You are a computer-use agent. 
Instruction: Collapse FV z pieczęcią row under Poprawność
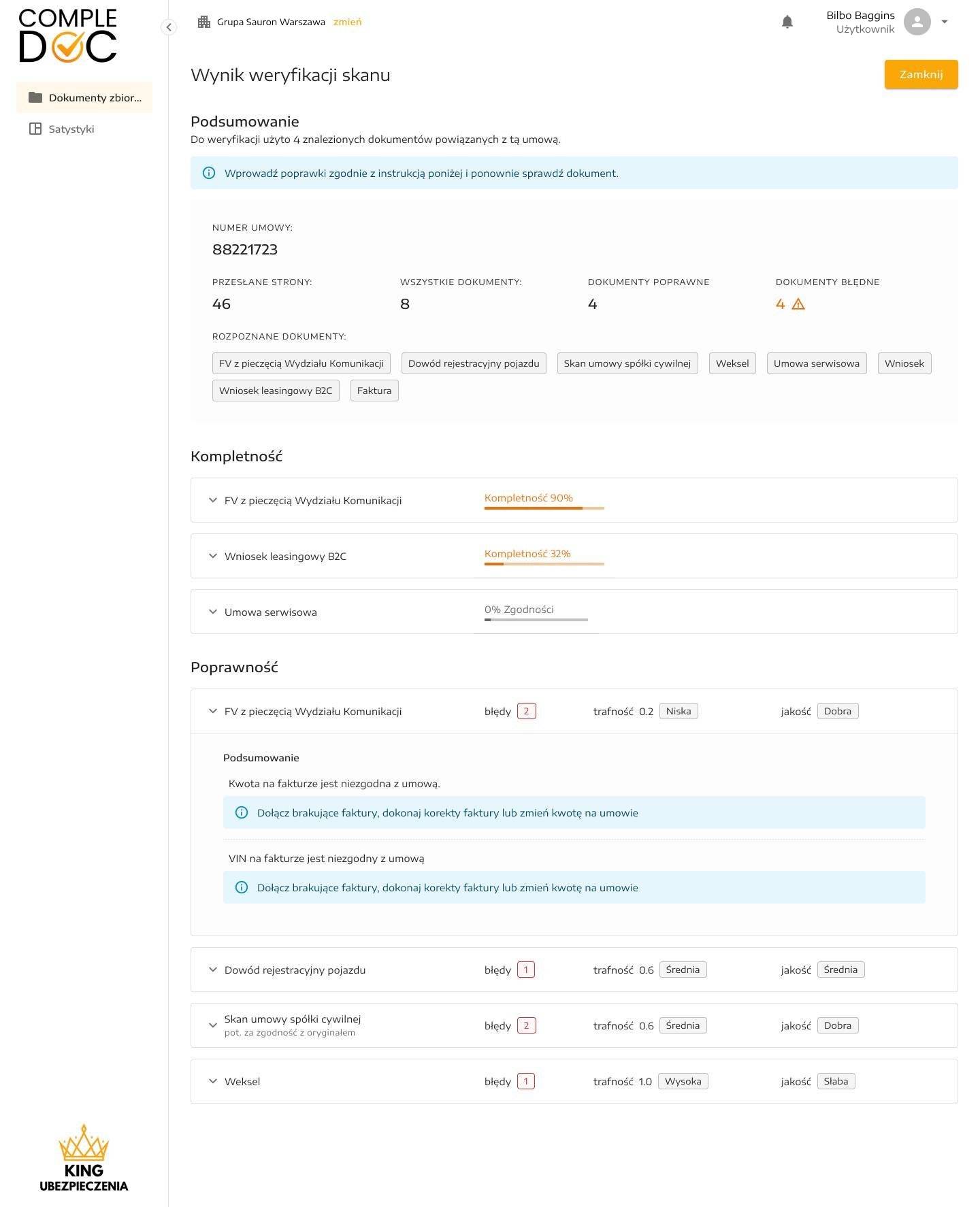213,711
